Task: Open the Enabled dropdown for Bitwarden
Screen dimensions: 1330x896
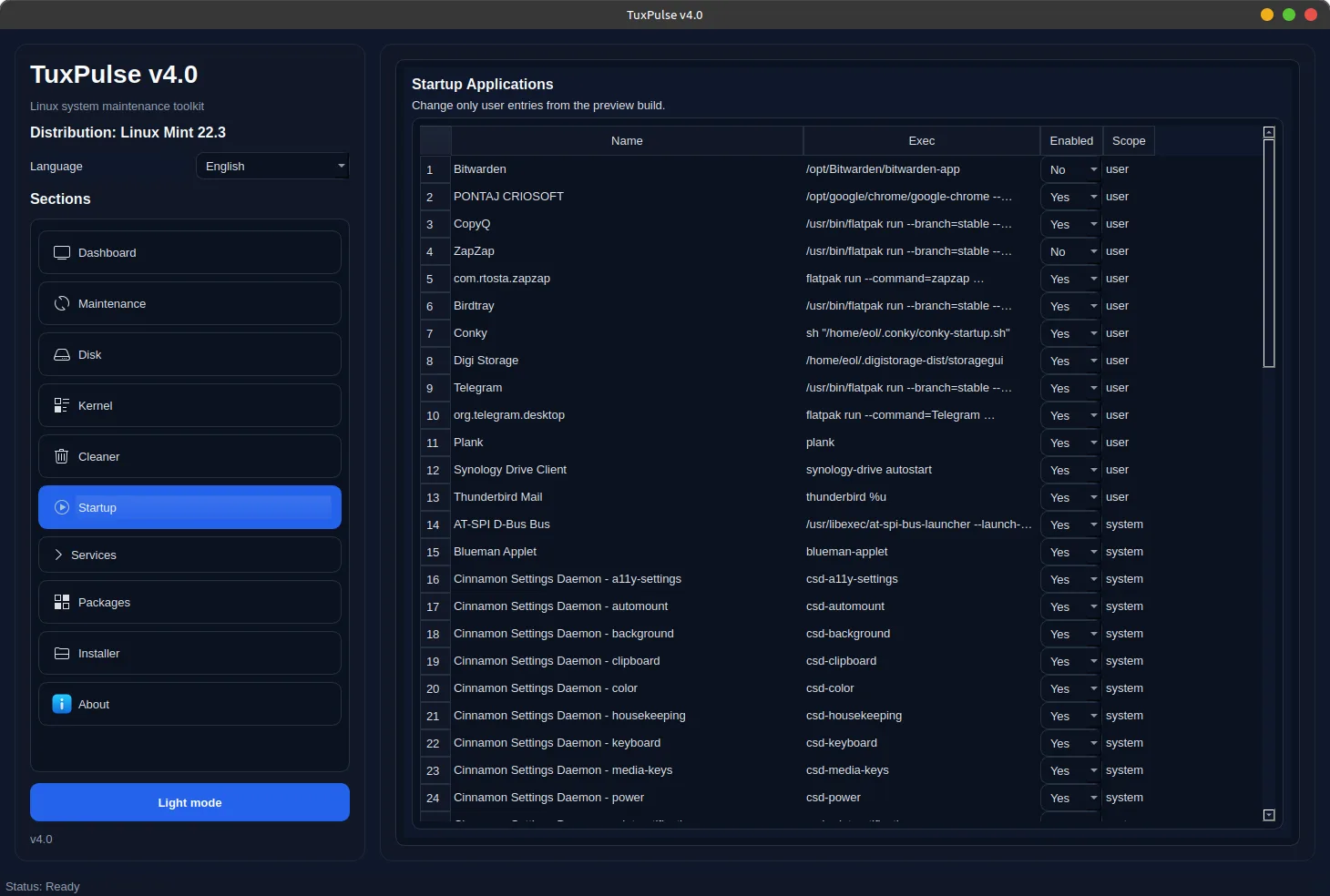Action: click(1071, 169)
